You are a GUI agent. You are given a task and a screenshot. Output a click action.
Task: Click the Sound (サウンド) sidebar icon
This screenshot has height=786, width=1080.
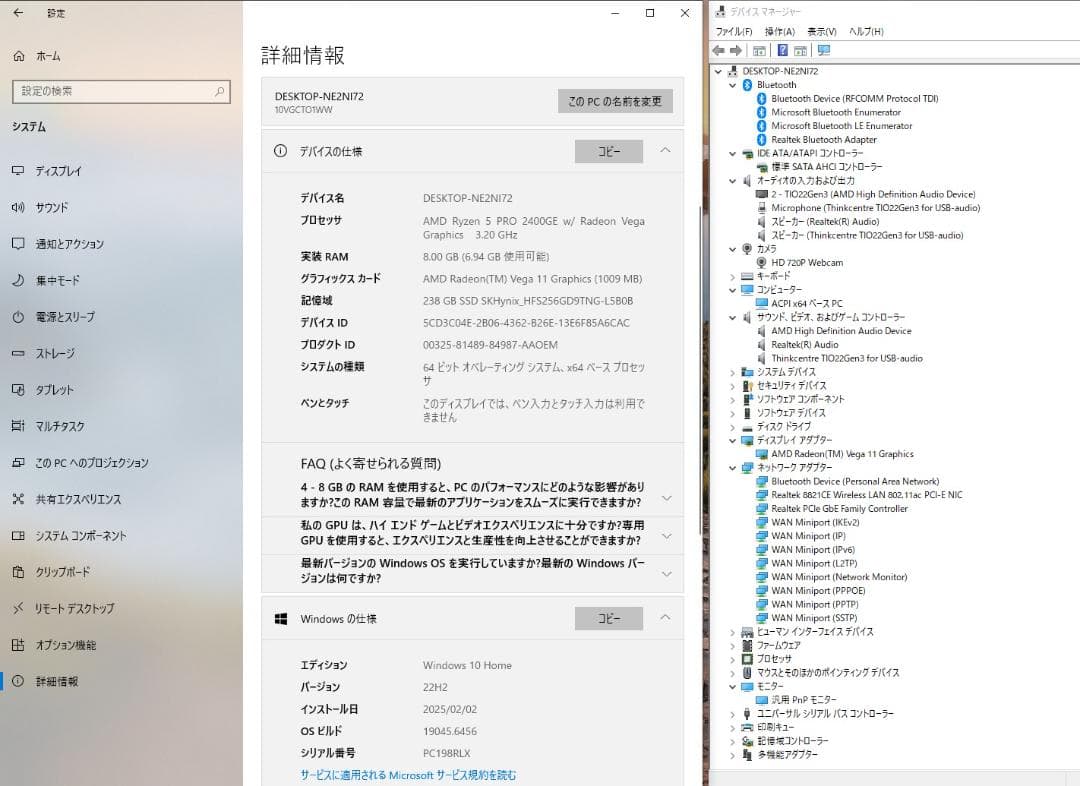click(x=18, y=207)
